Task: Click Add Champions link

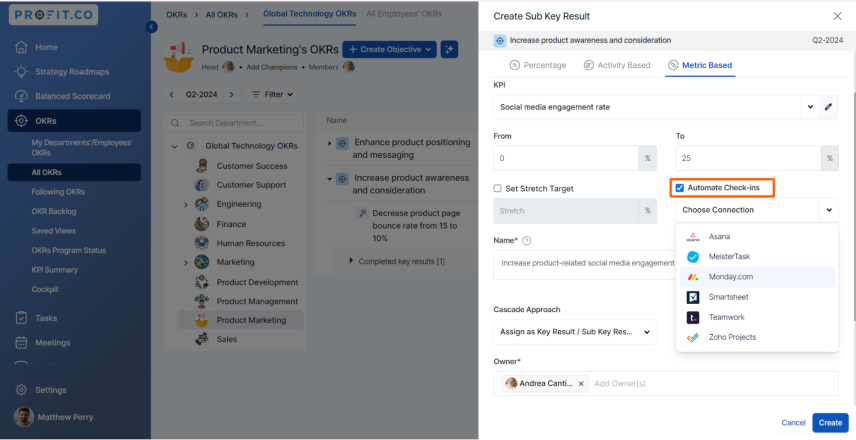Action: 272,67
